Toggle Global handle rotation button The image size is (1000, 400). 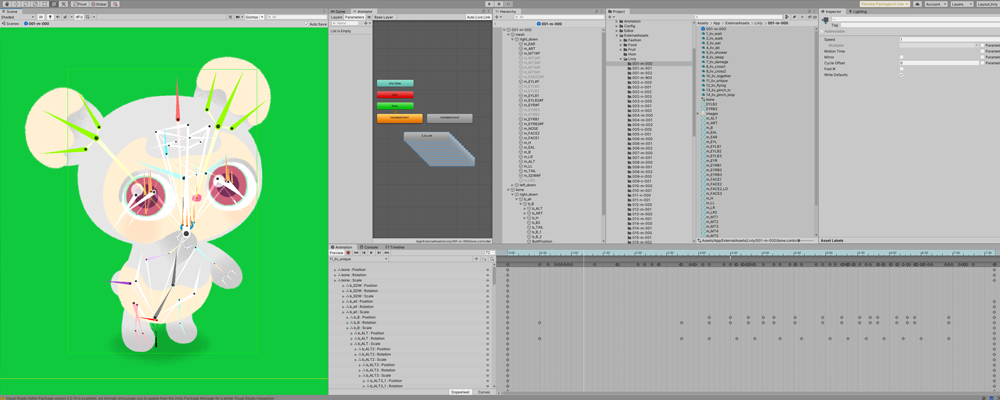click(99, 4)
